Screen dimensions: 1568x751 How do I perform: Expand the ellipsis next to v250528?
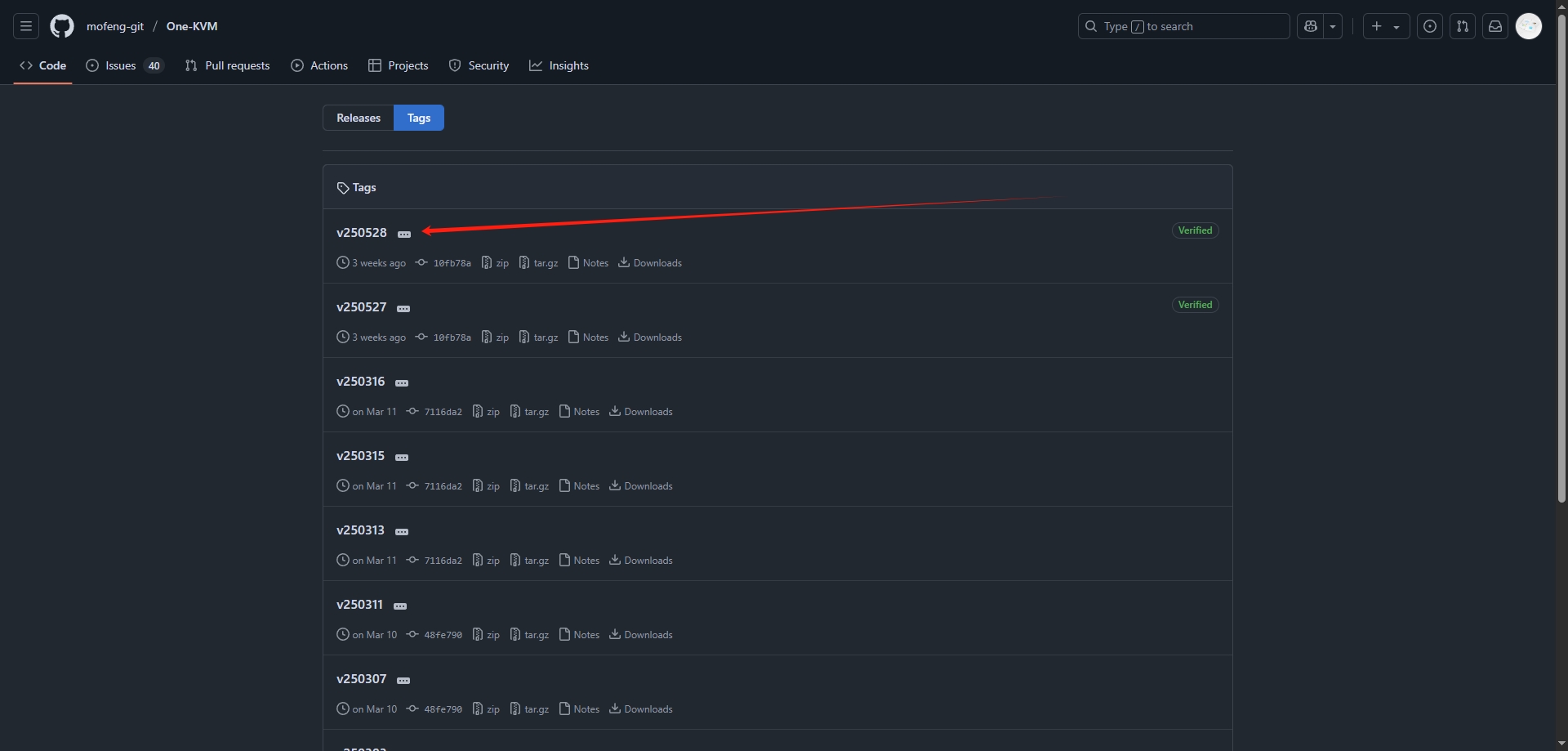(404, 235)
